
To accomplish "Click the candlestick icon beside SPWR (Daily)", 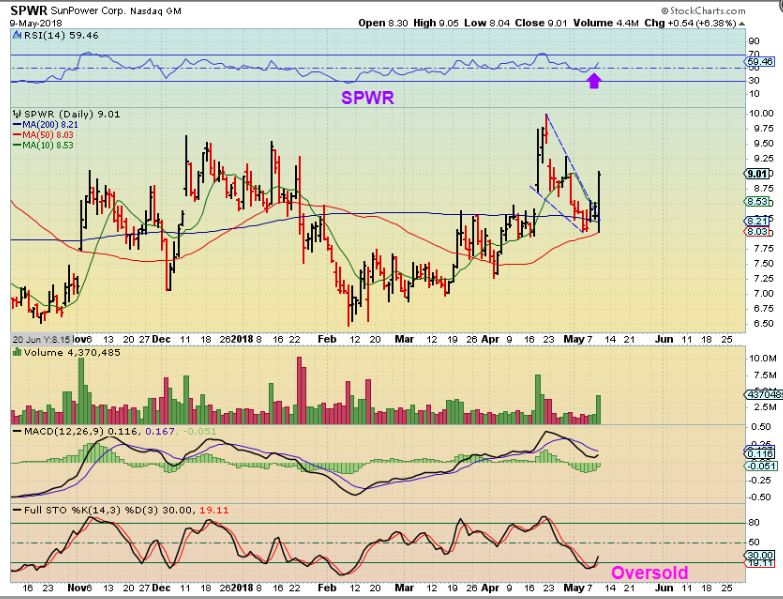I will [15, 115].
